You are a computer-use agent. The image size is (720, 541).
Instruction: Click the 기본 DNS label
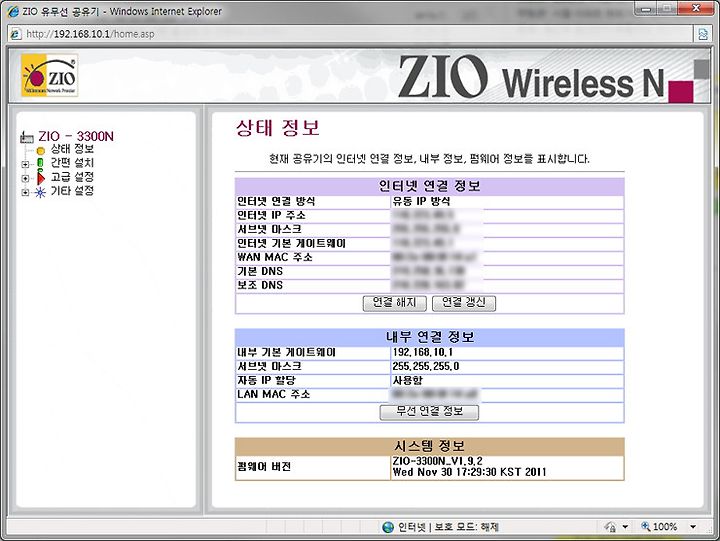pos(260,271)
